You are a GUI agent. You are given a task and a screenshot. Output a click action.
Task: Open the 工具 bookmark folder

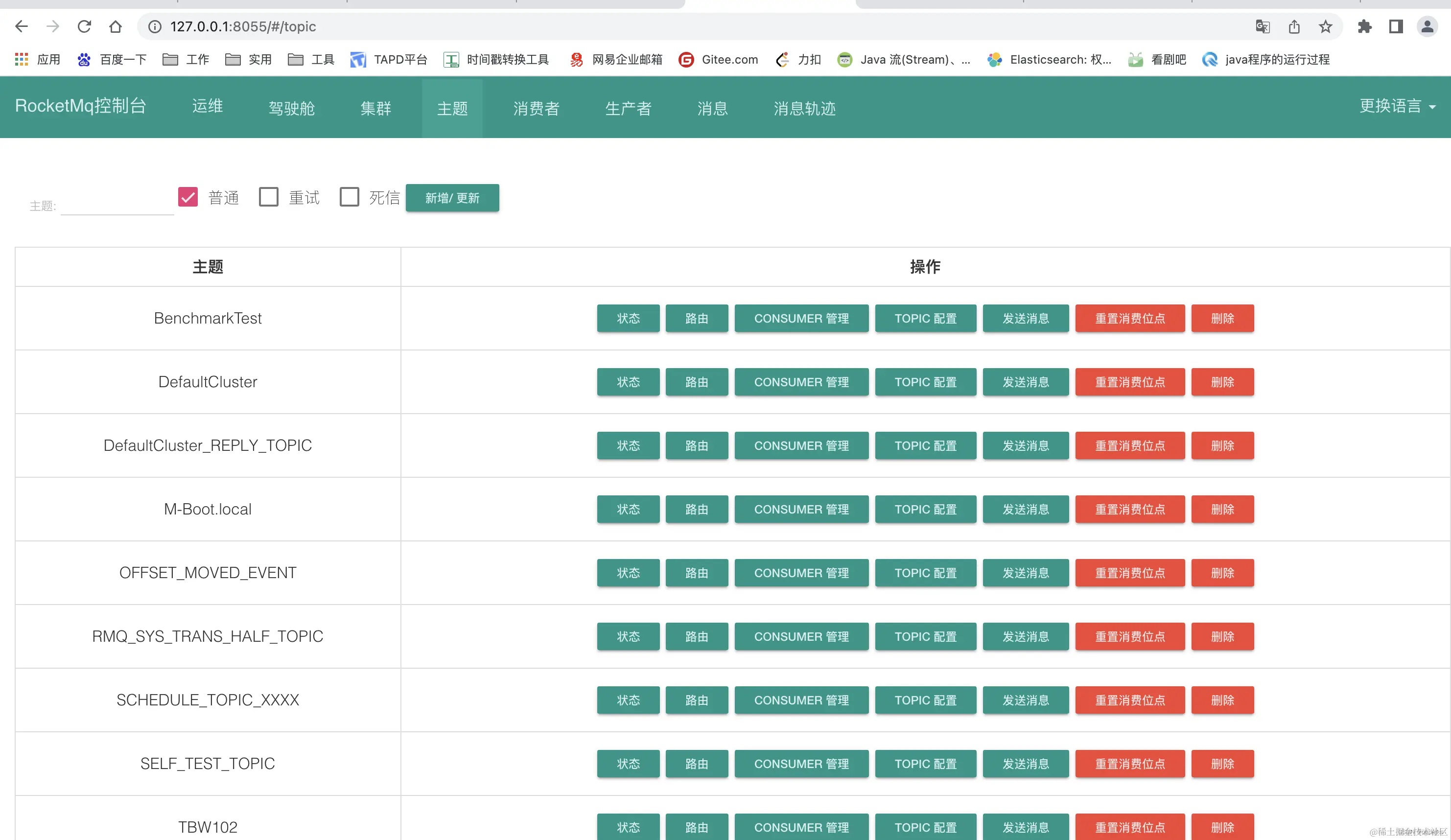coord(311,59)
